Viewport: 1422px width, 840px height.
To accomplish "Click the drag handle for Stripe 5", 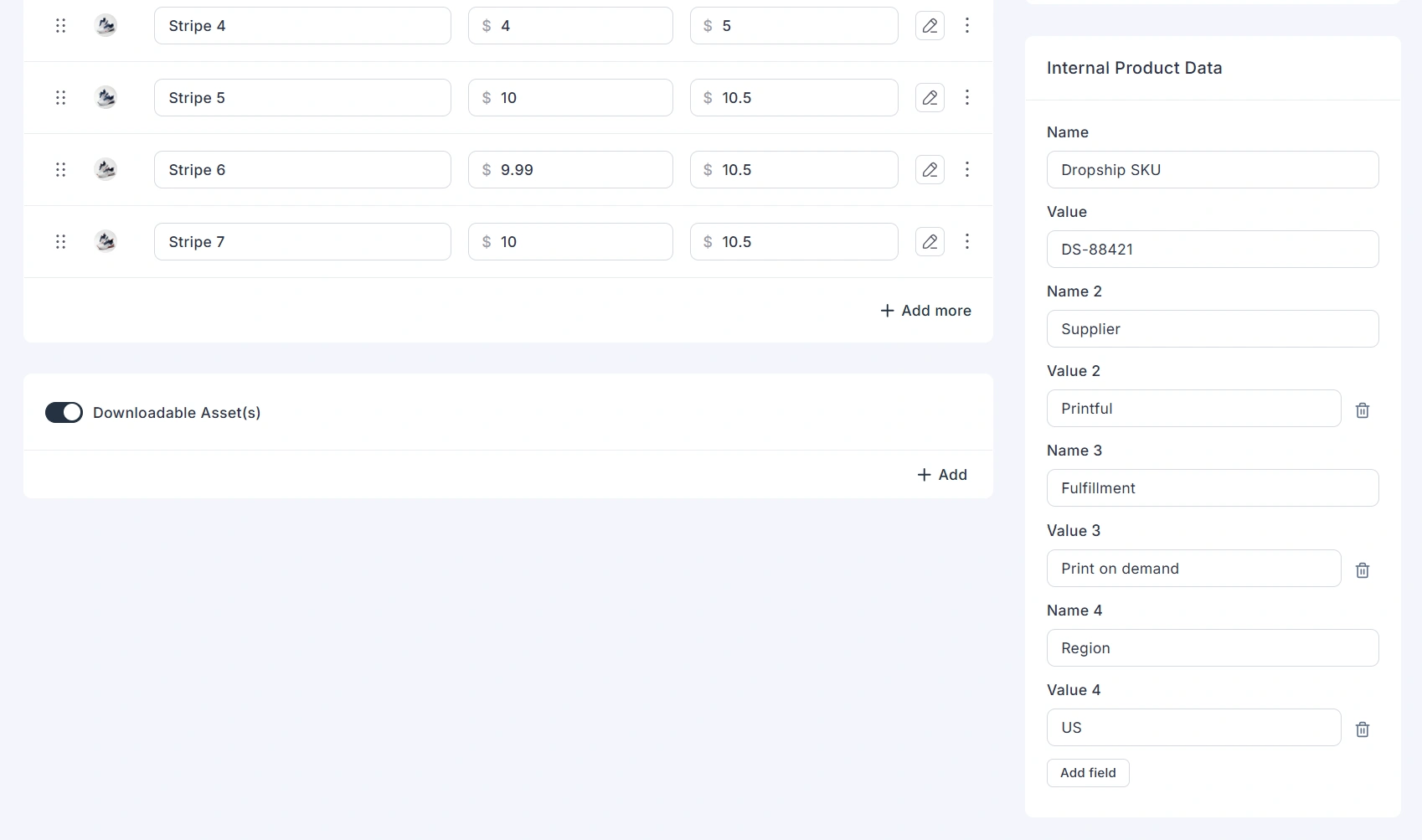I will pos(60,98).
